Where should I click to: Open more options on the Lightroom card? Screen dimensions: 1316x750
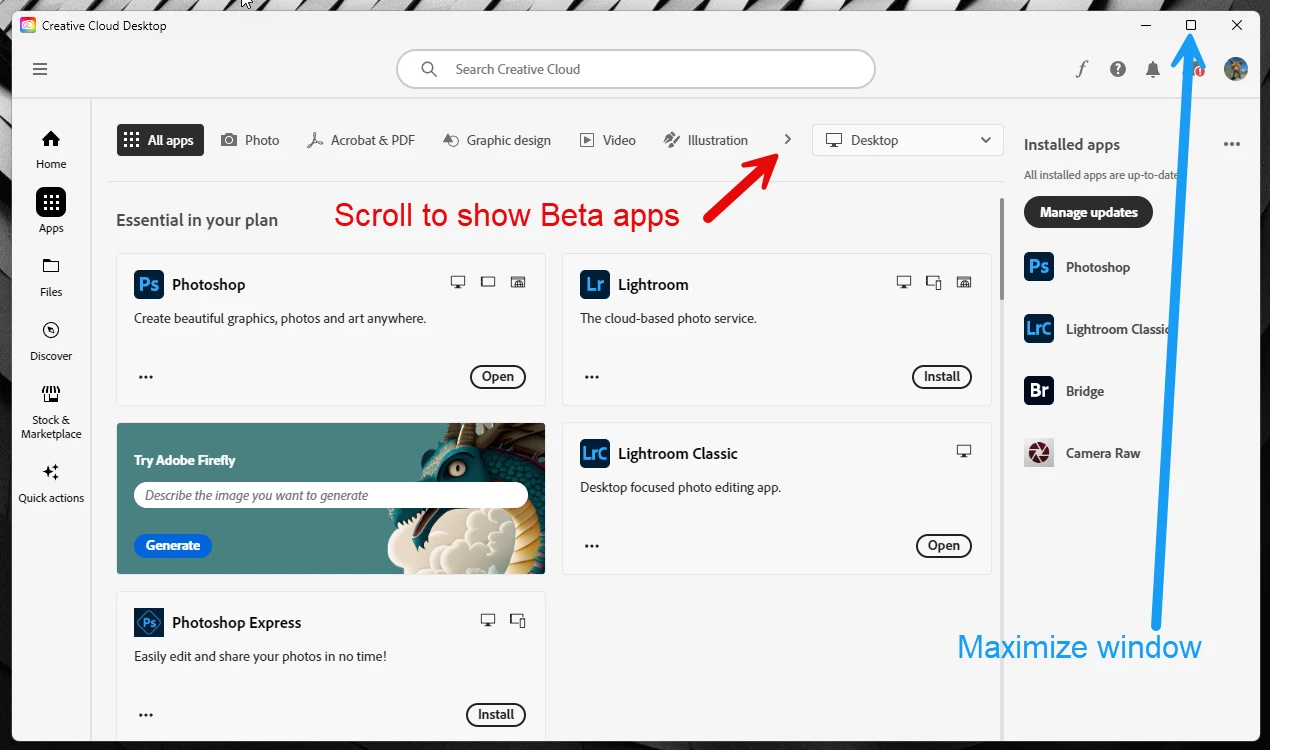592,377
